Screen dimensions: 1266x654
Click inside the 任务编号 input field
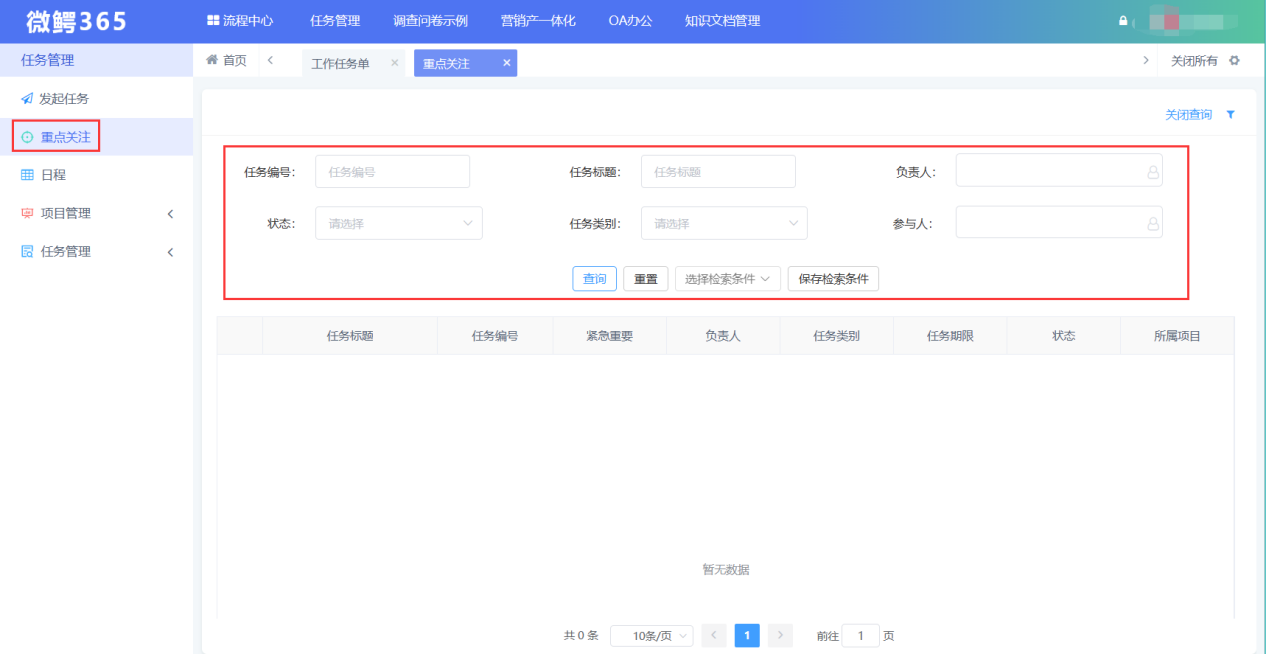coord(392,171)
